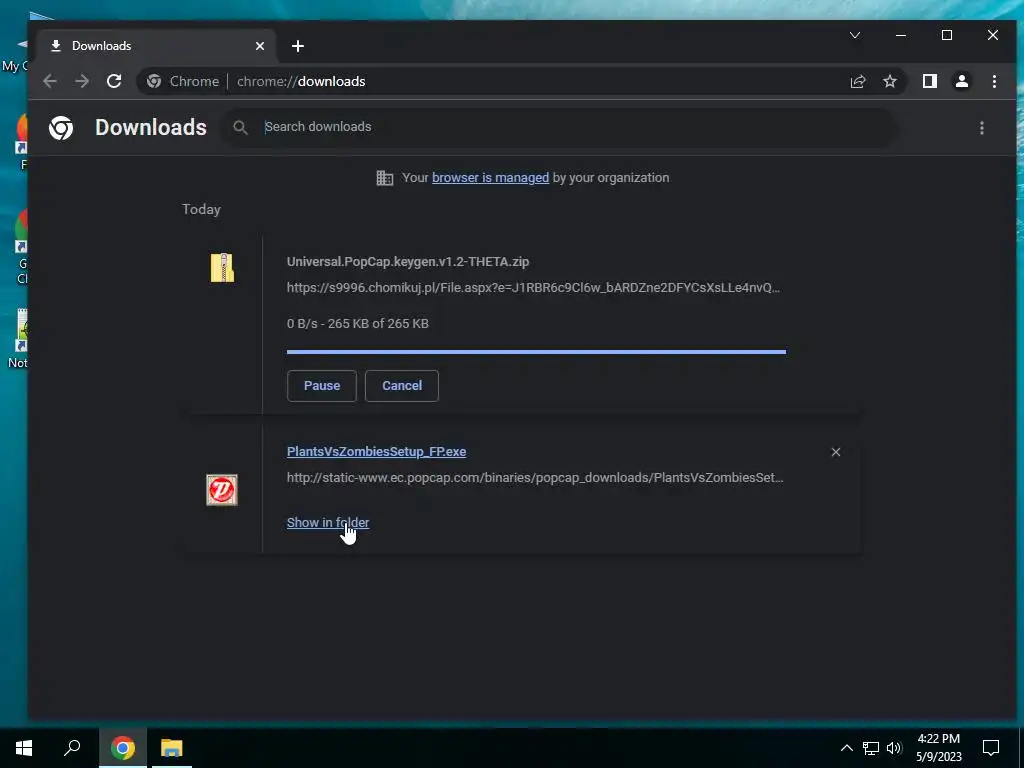The height and width of the screenshot is (768, 1024).
Task: Open the Windows Start menu
Action: [24, 748]
